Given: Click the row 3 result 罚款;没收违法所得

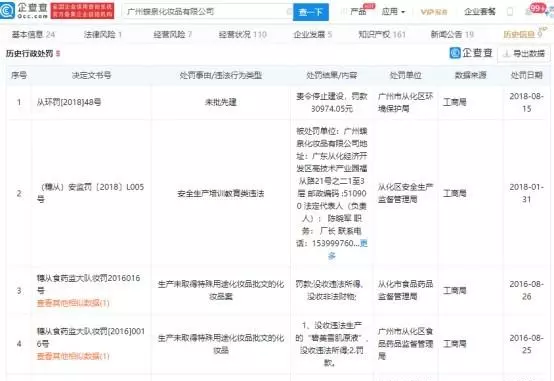Looking at the screenshot, I should (x=332, y=290).
